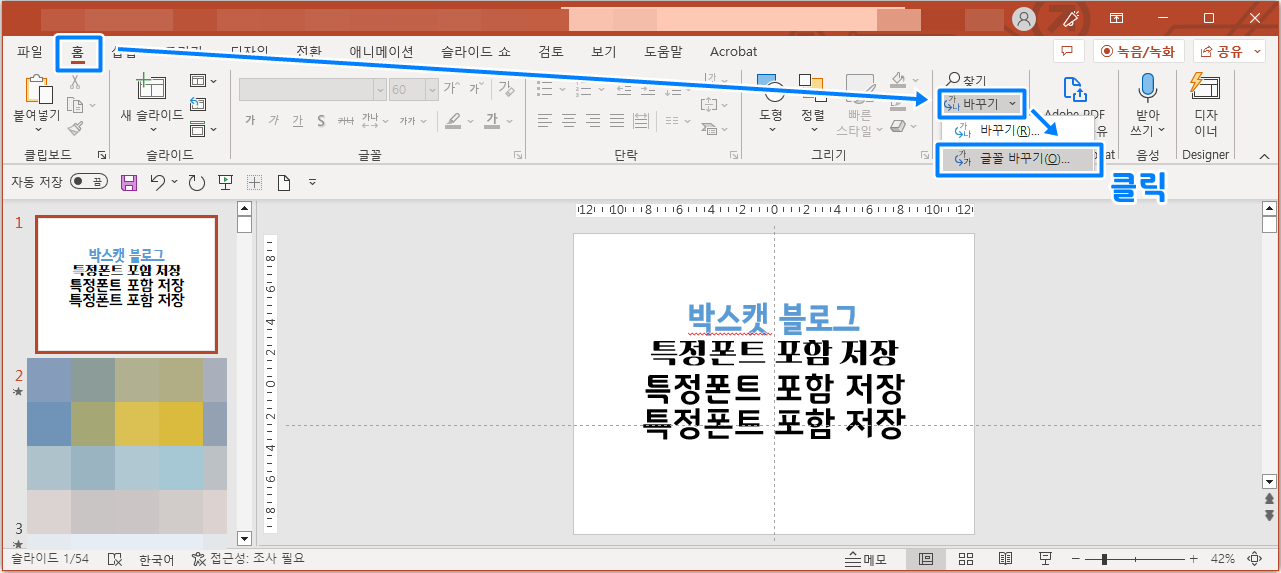Screen dimensions: 1281x573
Task: Click the Adobe PDF share icon
Action: click(x=1074, y=90)
